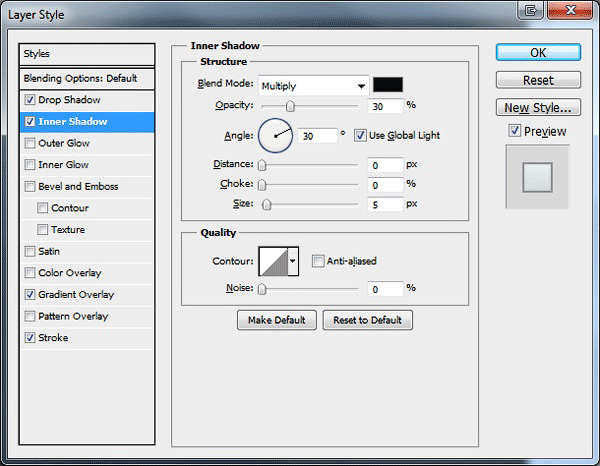The width and height of the screenshot is (600, 466).
Task: Toggle the Stroke checkbox
Action: 30,338
